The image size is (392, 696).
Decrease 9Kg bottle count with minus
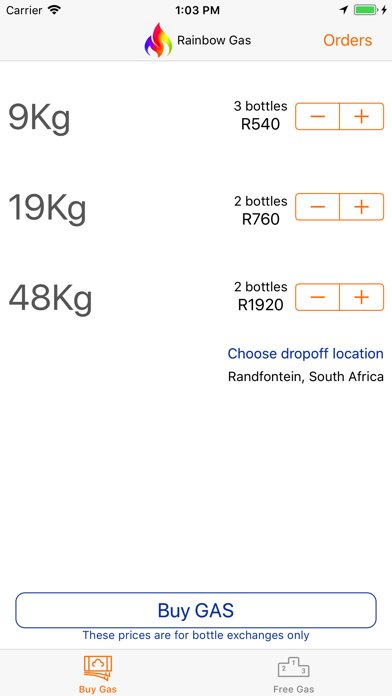(317, 116)
